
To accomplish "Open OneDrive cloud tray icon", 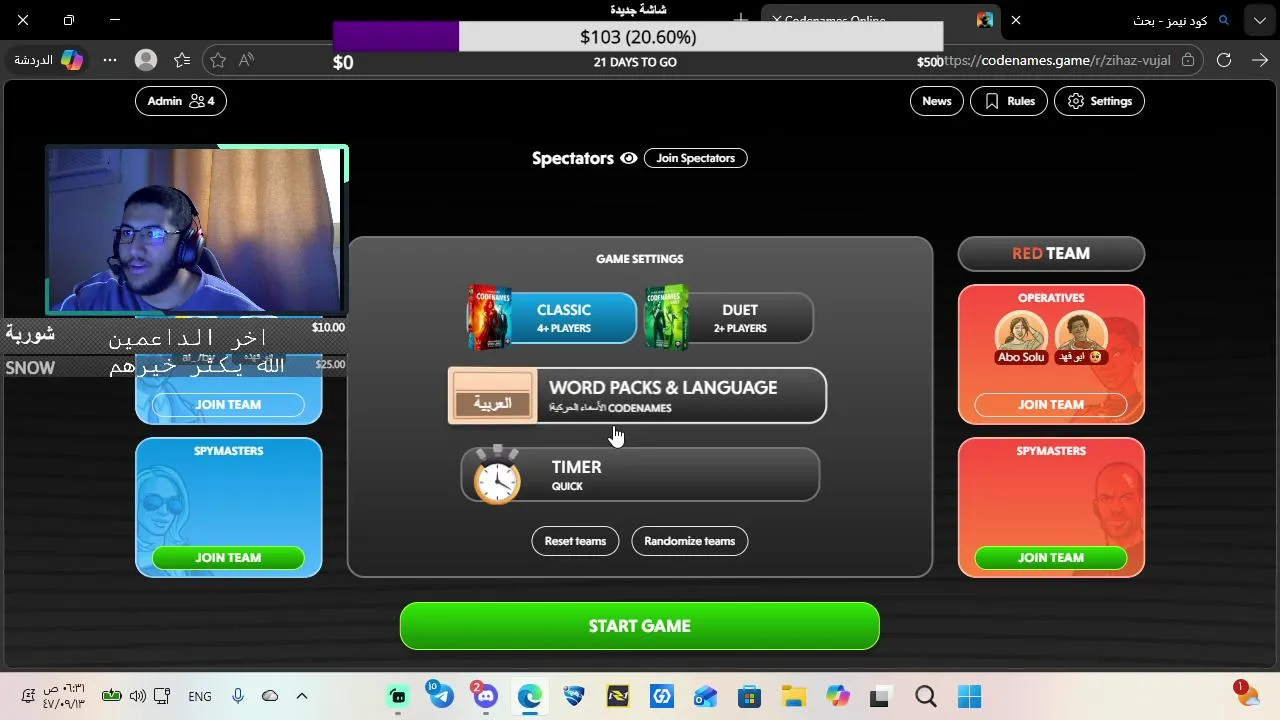I will [x=270, y=696].
